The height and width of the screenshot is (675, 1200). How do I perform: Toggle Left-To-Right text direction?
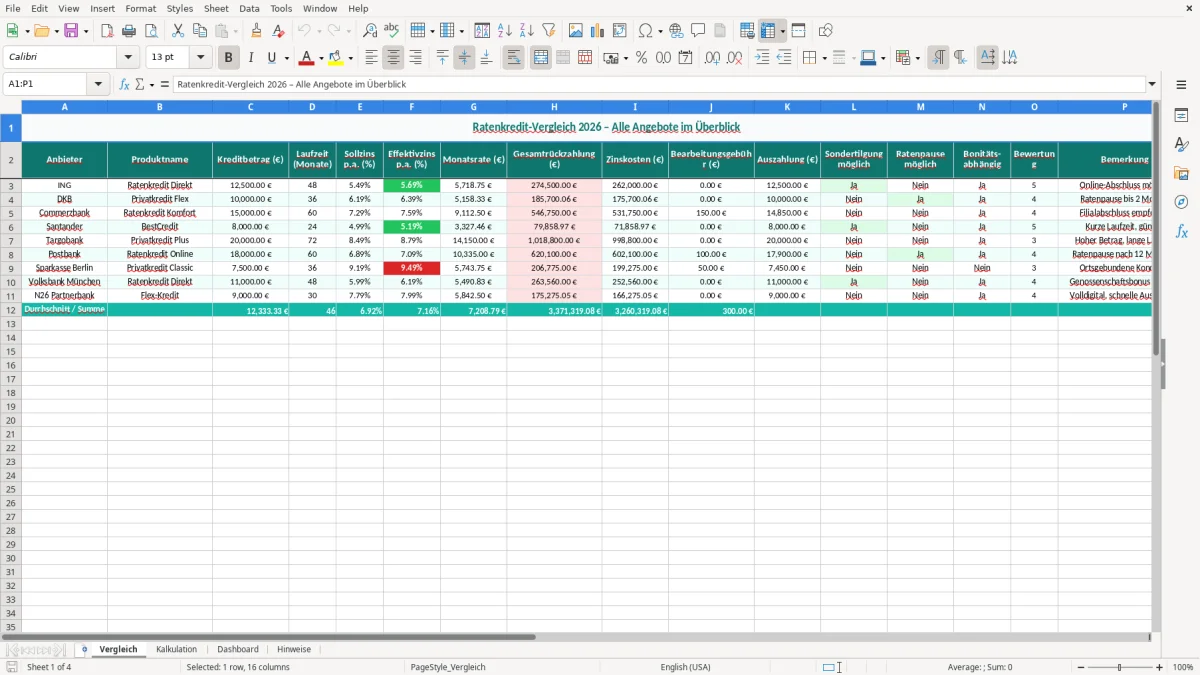pos(938,58)
